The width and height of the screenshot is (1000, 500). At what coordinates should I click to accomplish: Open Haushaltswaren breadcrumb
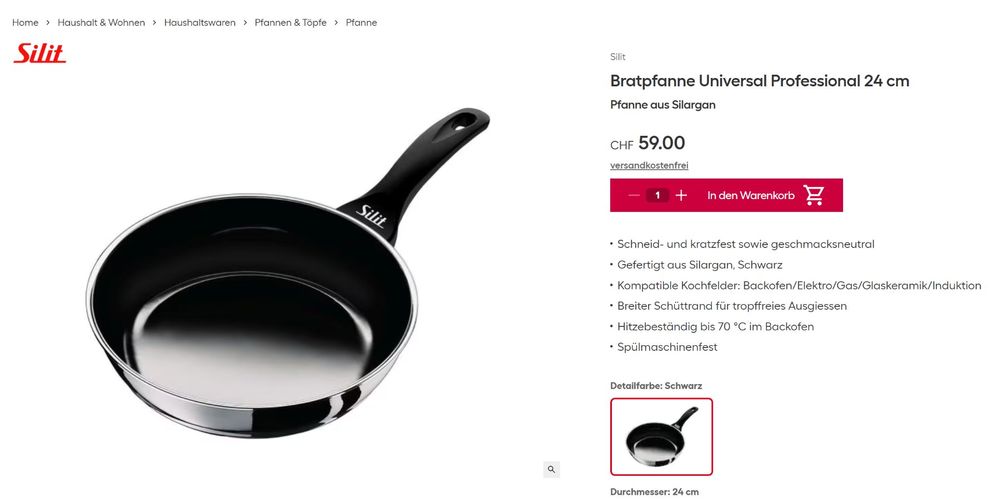point(200,22)
